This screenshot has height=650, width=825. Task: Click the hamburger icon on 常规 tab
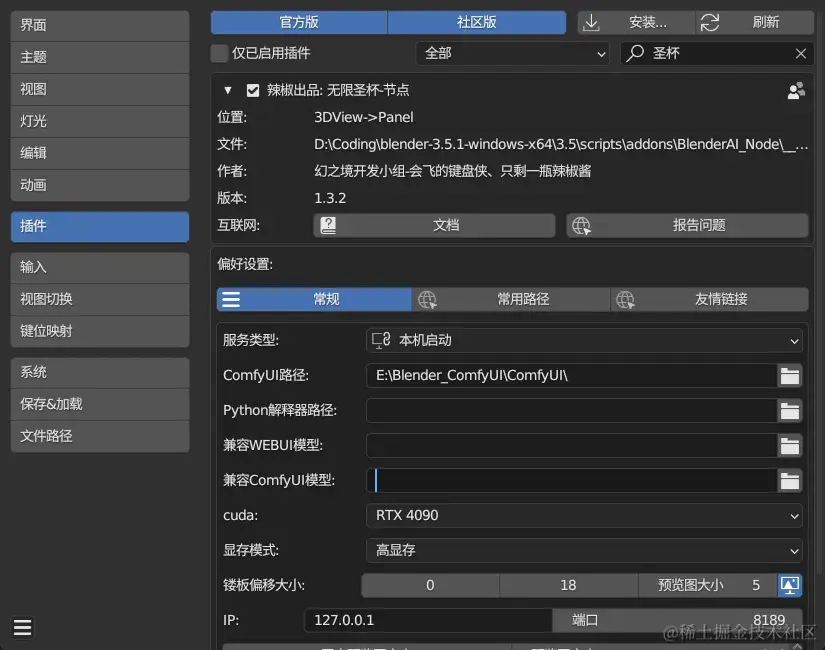[231, 299]
